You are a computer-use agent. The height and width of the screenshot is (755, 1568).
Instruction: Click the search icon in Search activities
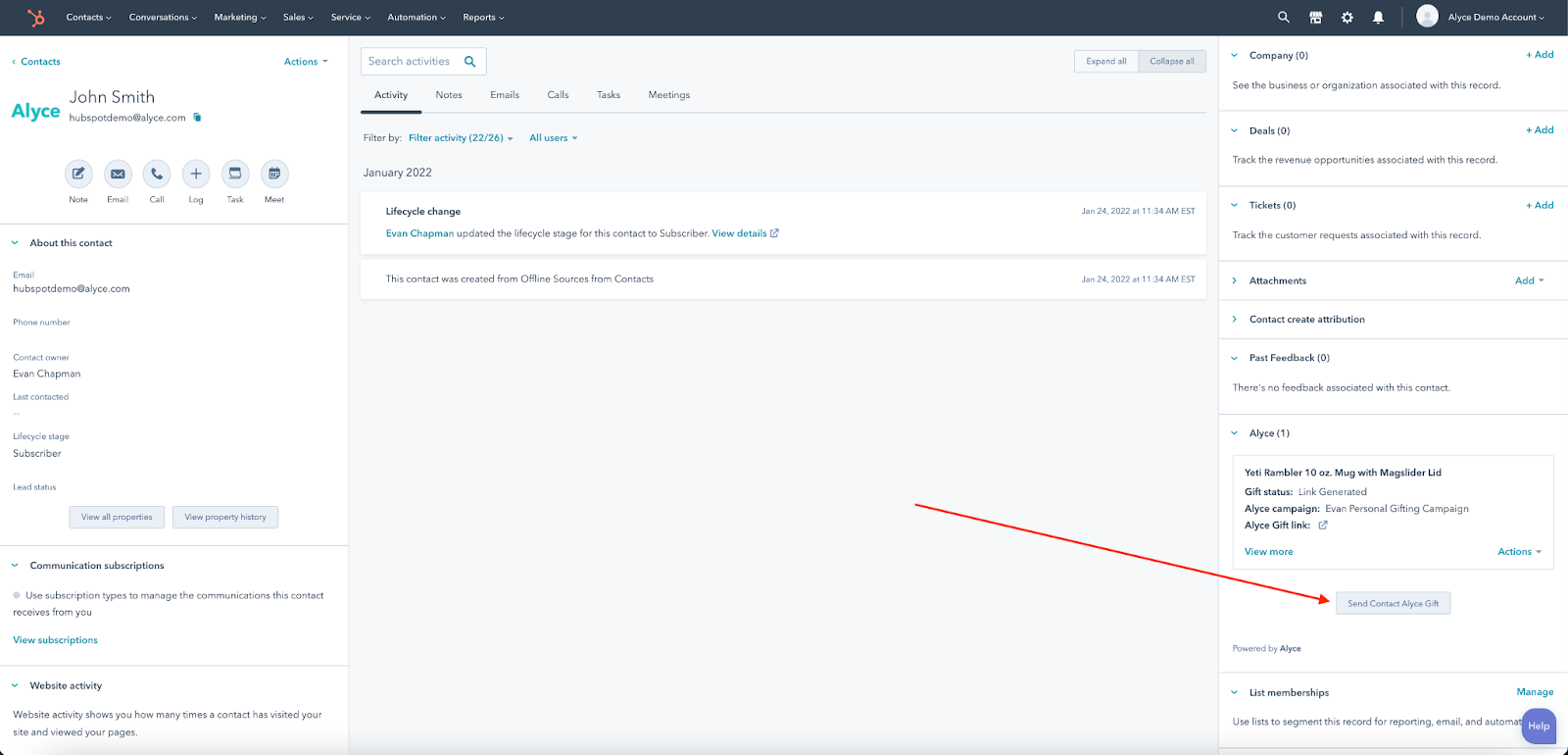tap(470, 62)
